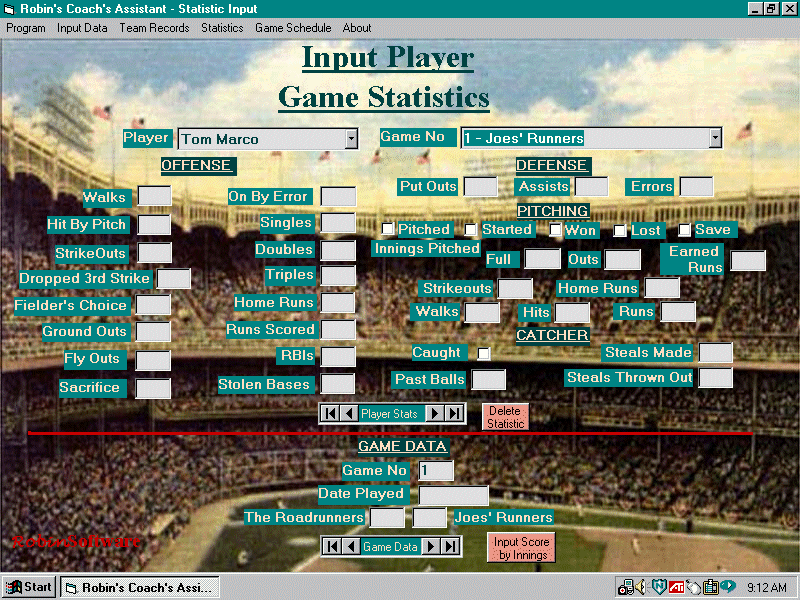Jump to last Player Stats record
Screen dimensions: 800x600
click(455, 413)
